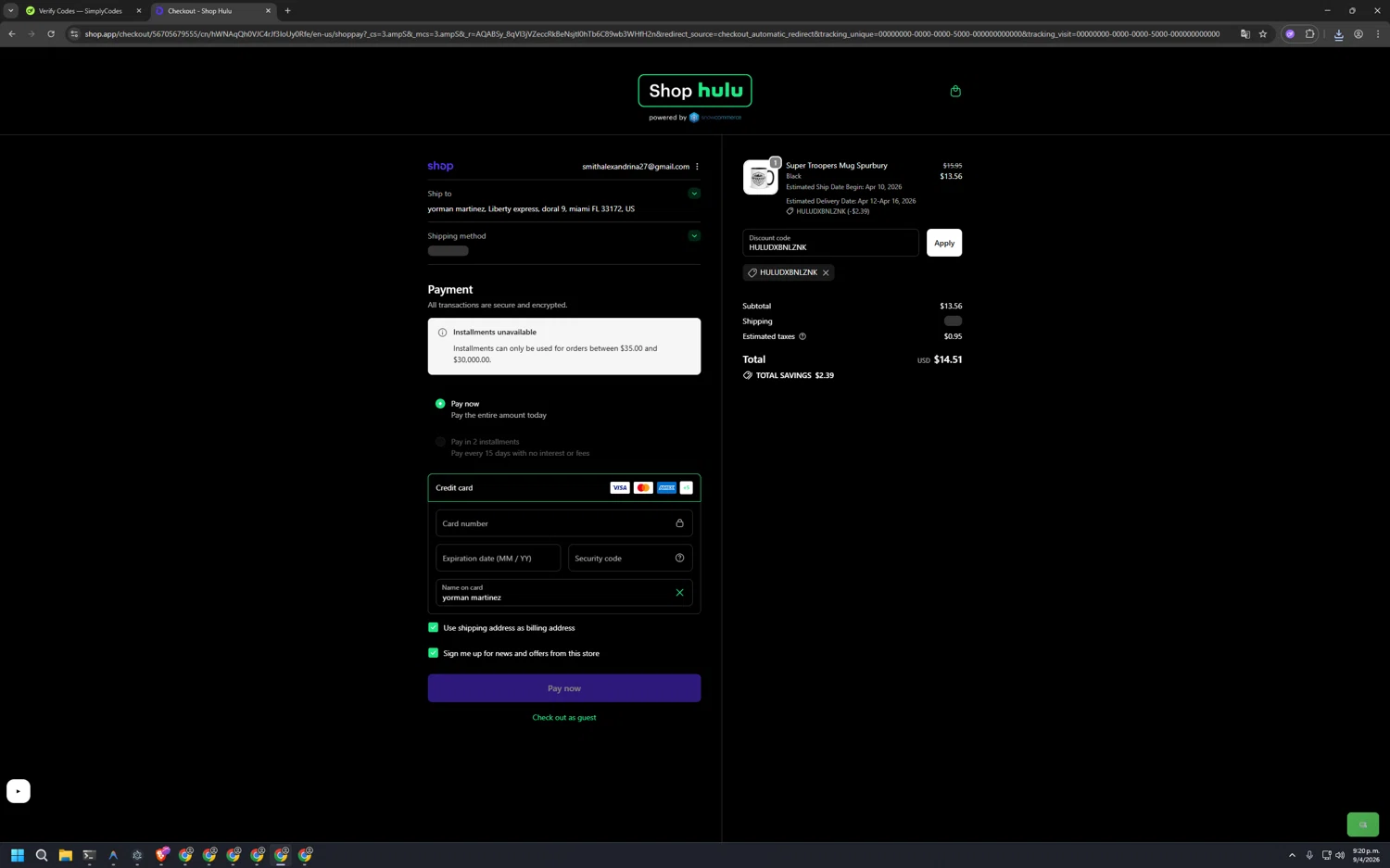The image size is (1390, 868).
Task: Expand the Shipping method section
Action: coord(694,236)
